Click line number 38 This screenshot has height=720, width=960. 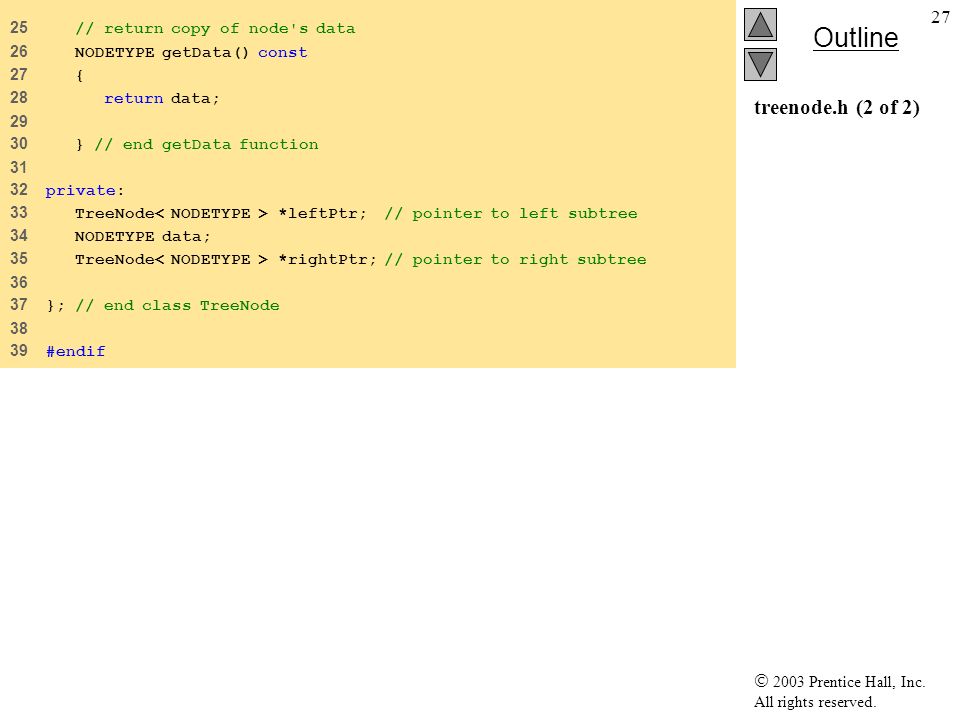click(19, 328)
